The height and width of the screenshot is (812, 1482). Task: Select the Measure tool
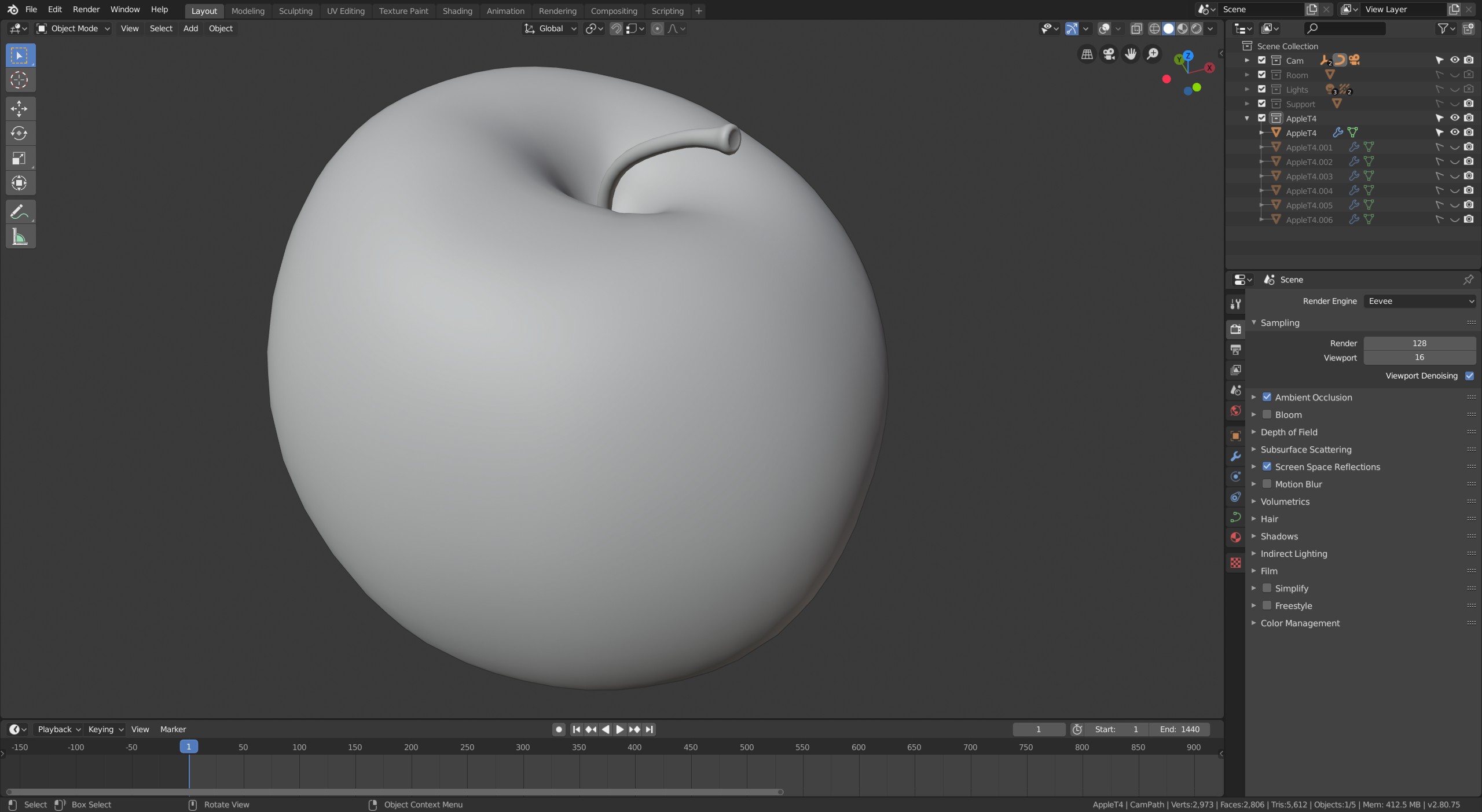coord(19,237)
